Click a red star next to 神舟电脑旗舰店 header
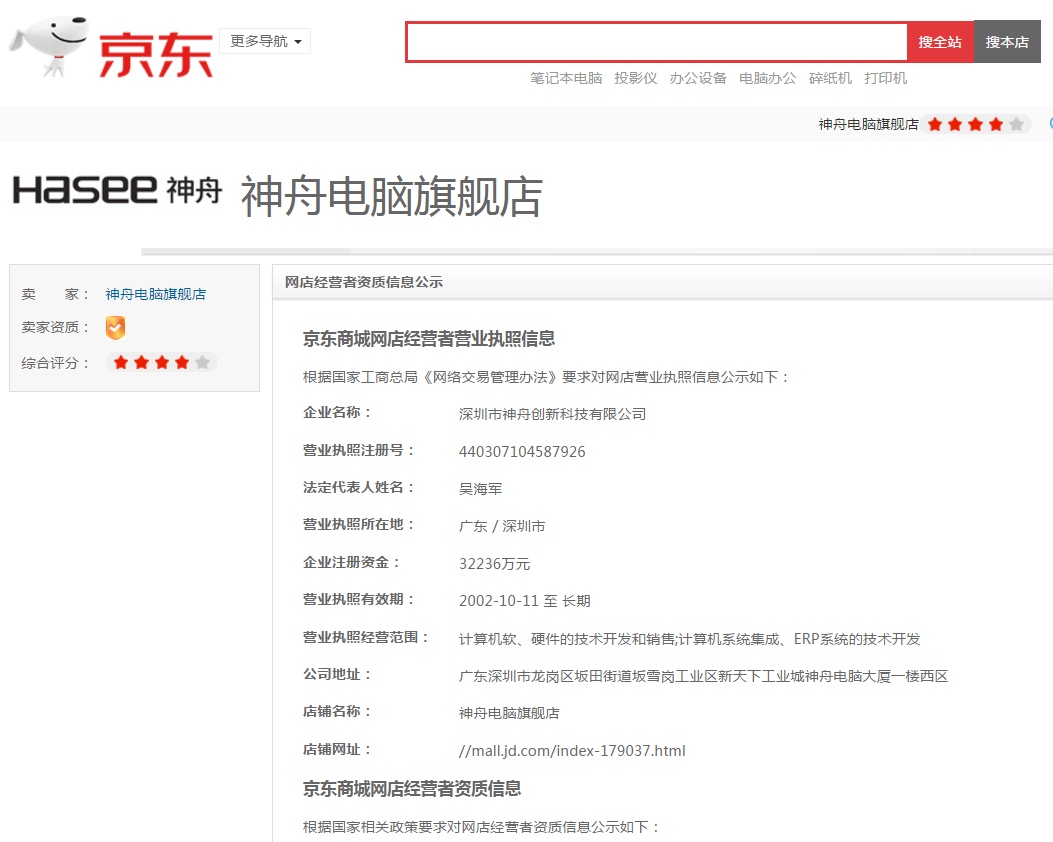 click(937, 123)
